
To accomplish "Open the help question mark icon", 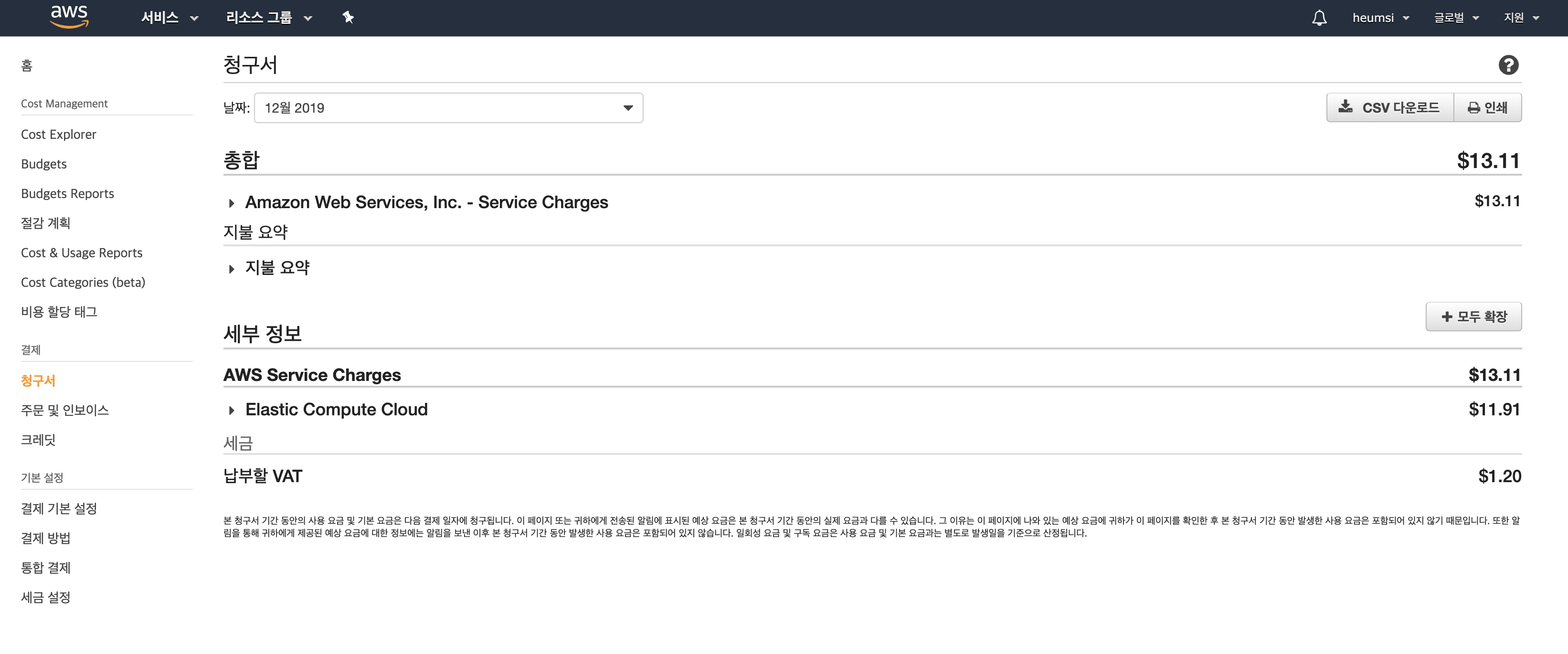I will [x=1508, y=65].
